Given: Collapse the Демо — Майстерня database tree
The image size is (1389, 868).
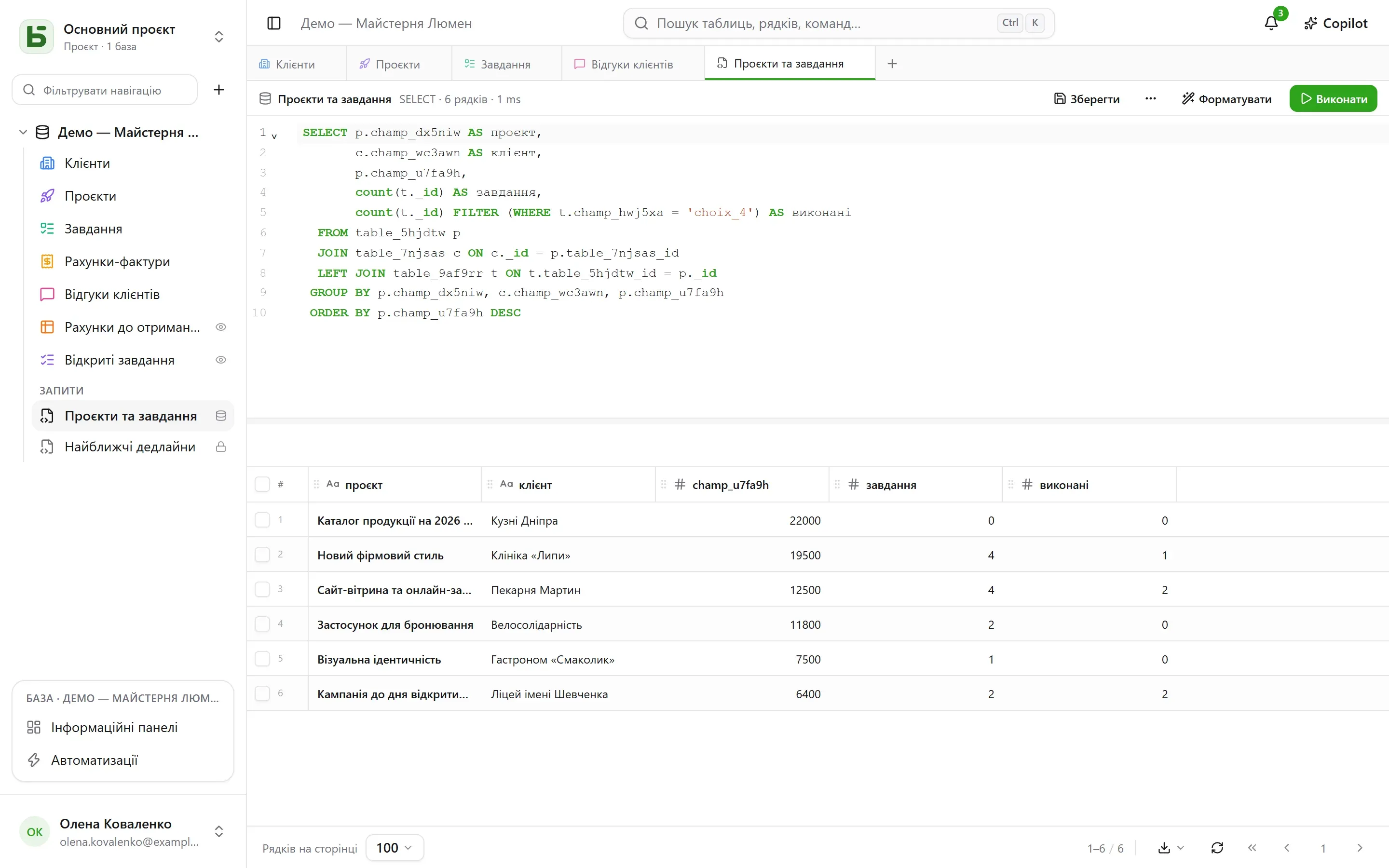Looking at the screenshot, I should coord(23,132).
